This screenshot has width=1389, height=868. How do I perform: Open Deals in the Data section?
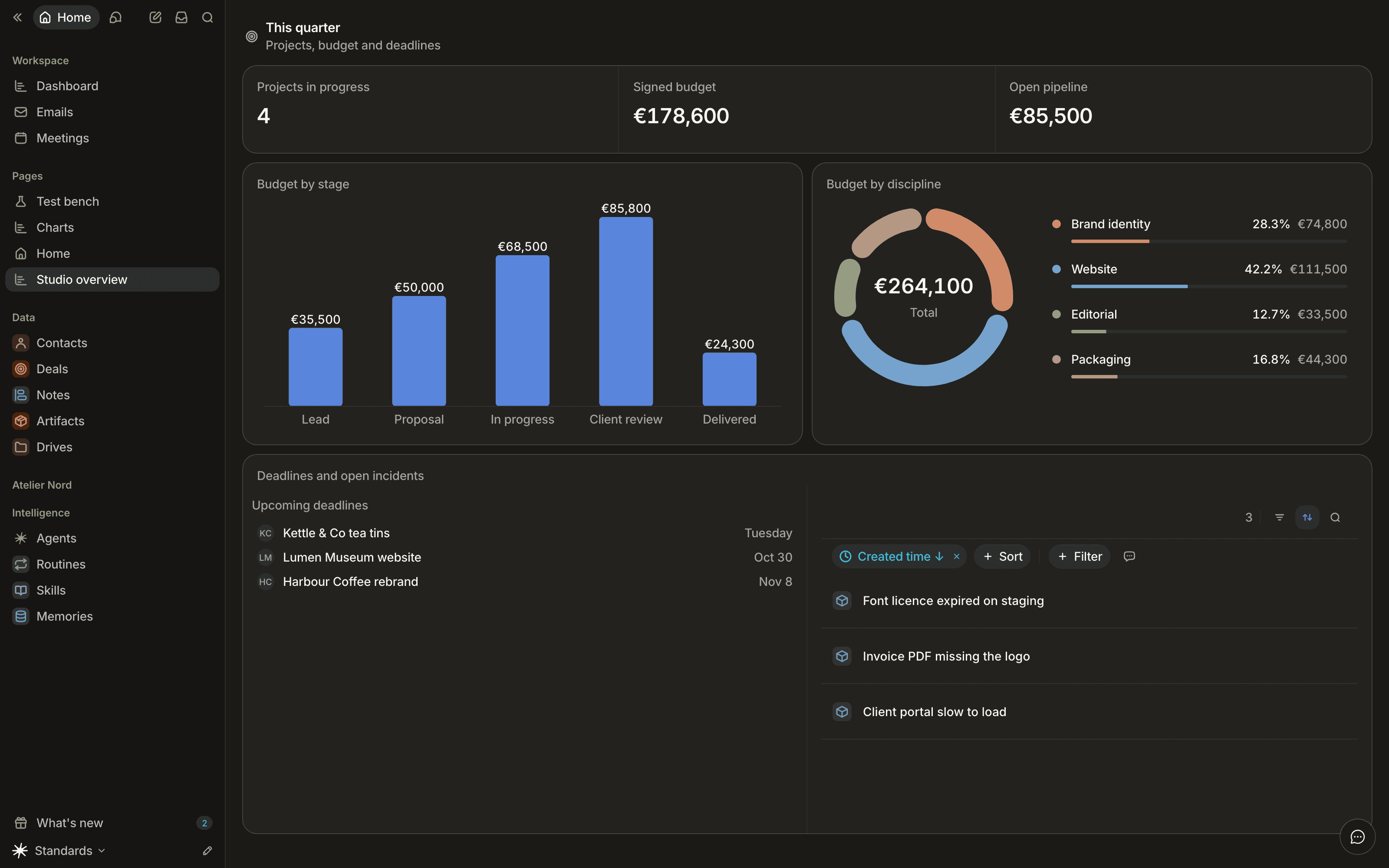(x=112, y=368)
